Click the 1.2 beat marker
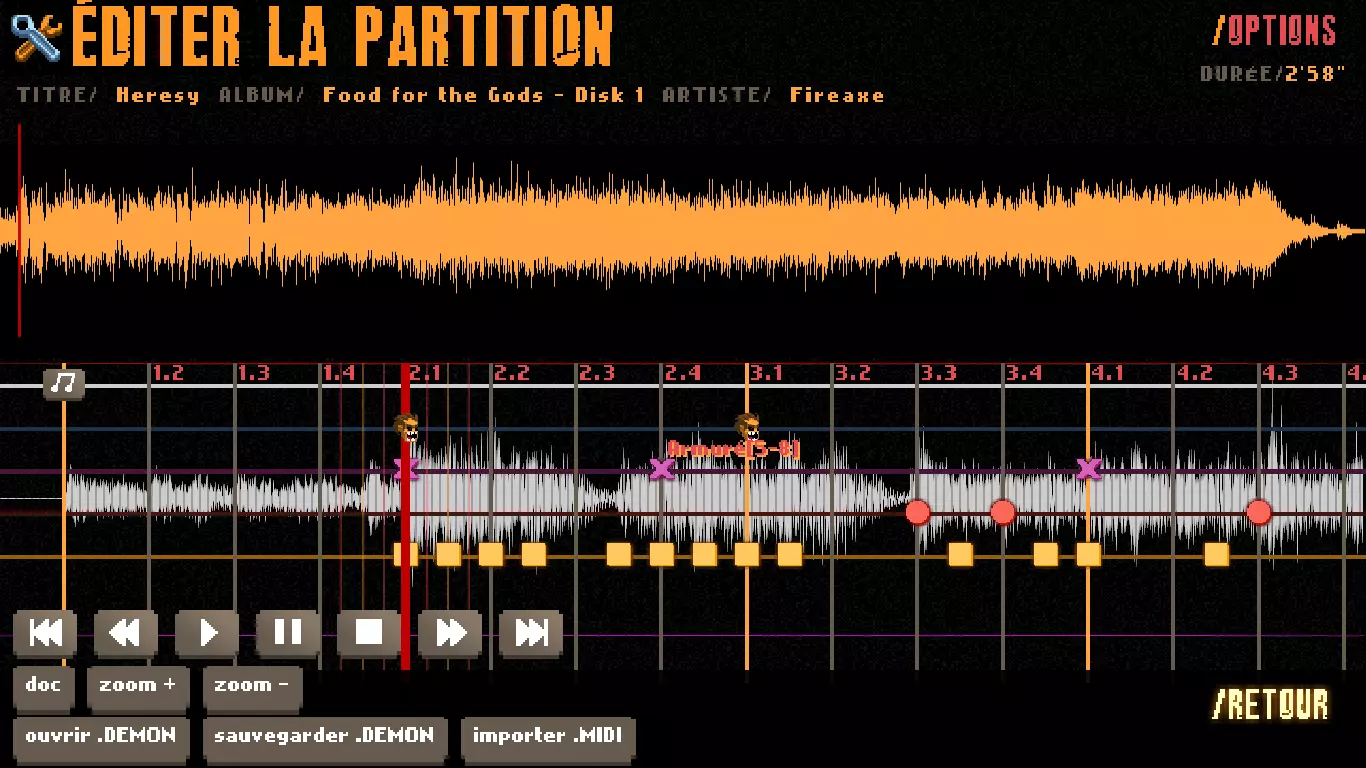Viewport: 1366px width, 768px height. pyautogui.click(x=168, y=374)
